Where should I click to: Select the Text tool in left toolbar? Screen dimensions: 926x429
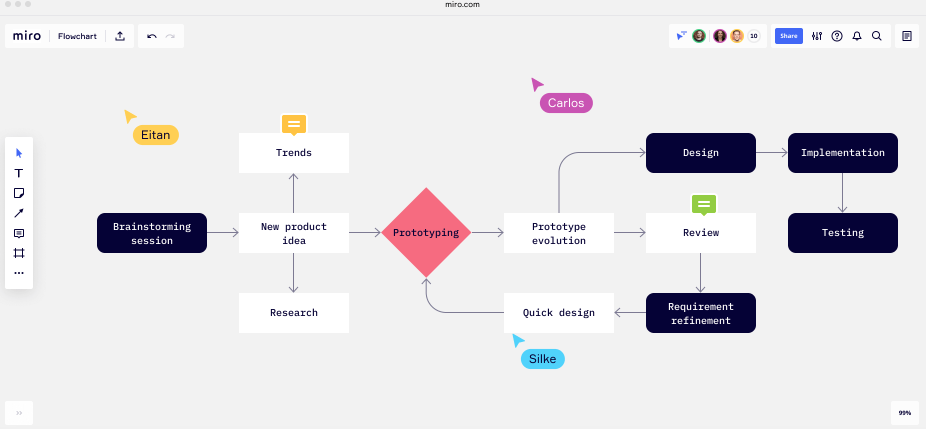tap(19, 173)
